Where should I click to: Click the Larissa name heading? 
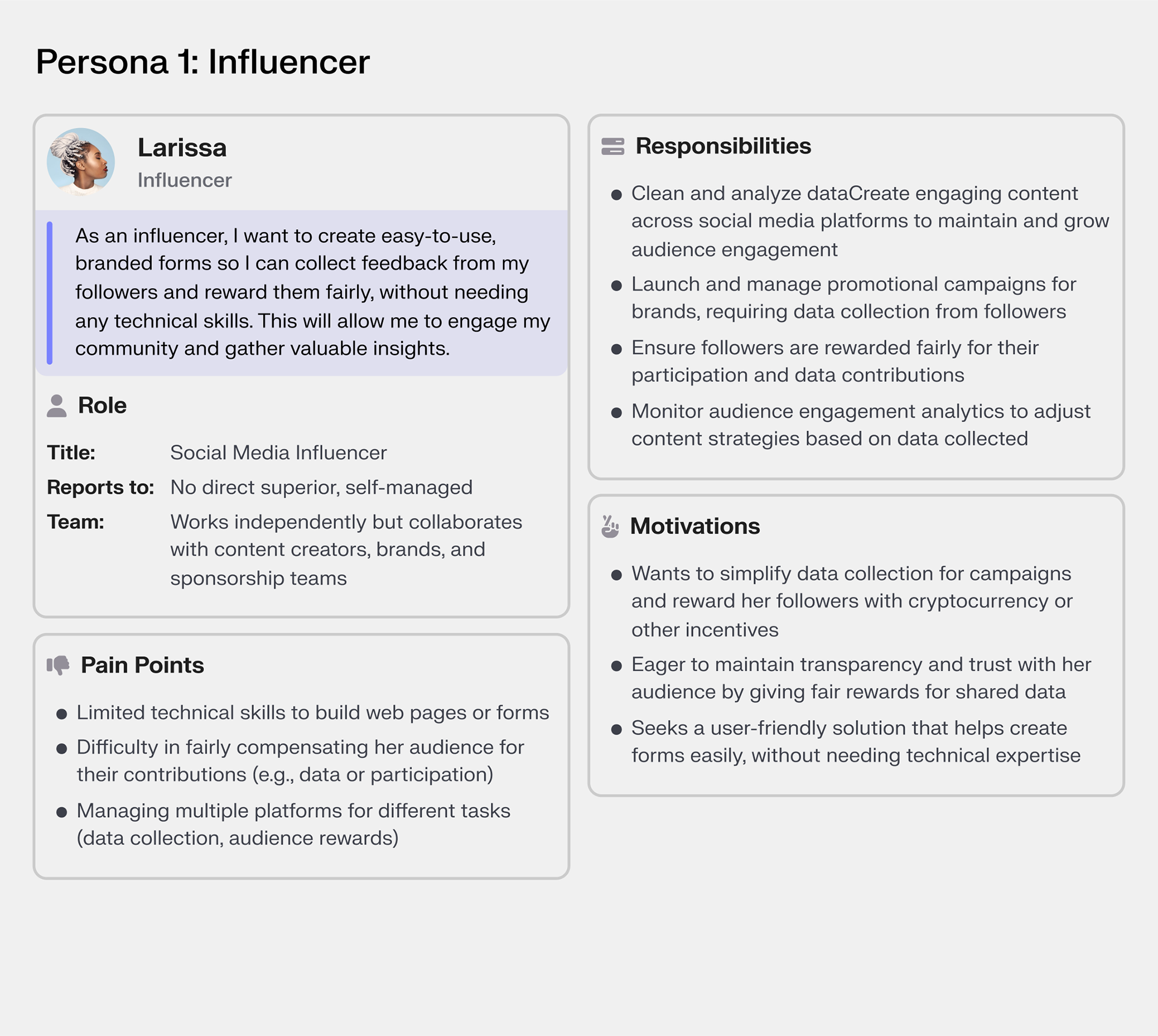[x=182, y=148]
